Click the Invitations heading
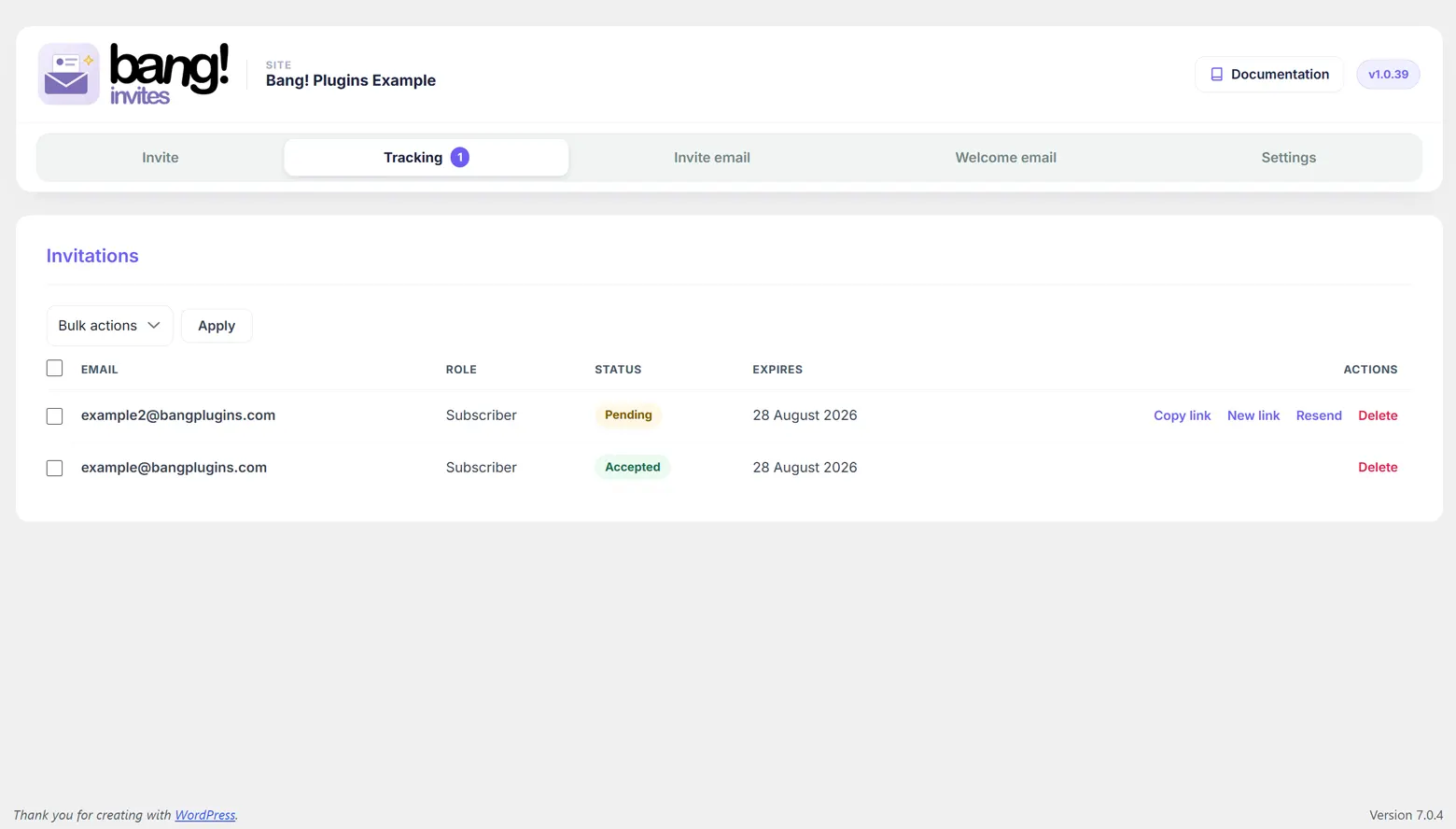The width and height of the screenshot is (1456, 829). click(x=92, y=256)
